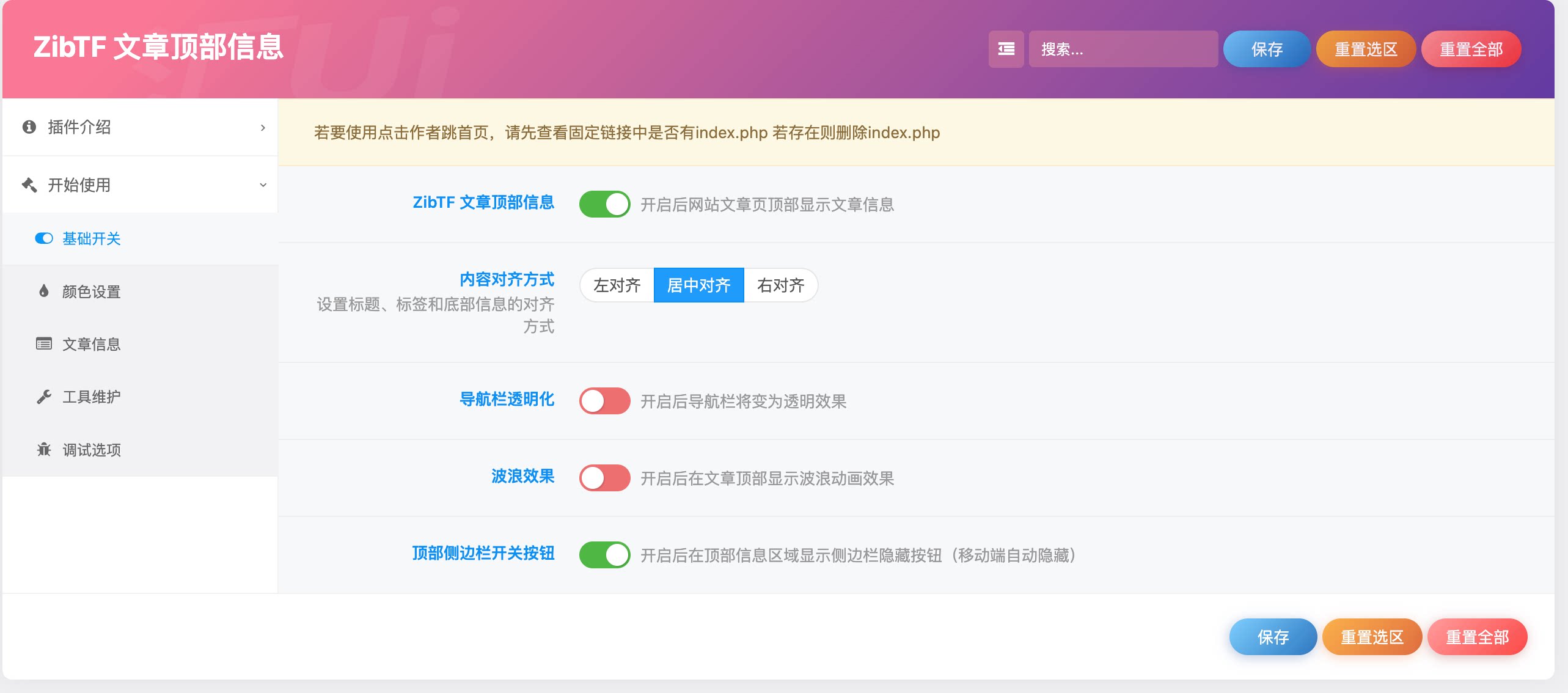Open 基础开关 via its toggle icon
Viewport: 1568px width, 693px height.
click(43, 239)
